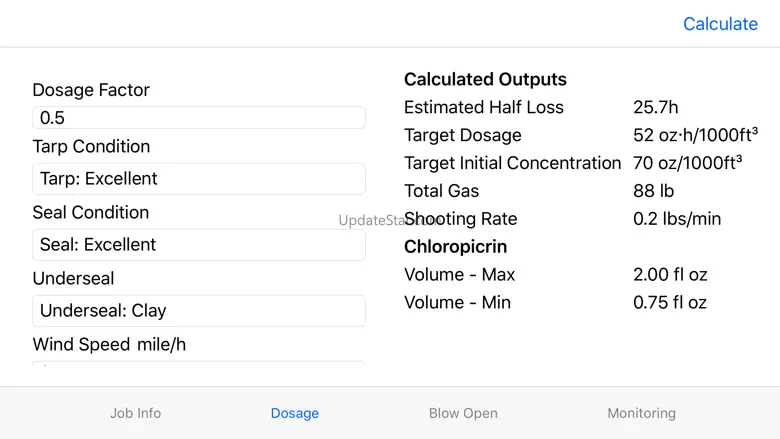Click the Volume - Max value 2.00 fl oz
This screenshot has height=439, width=780.
click(x=670, y=274)
